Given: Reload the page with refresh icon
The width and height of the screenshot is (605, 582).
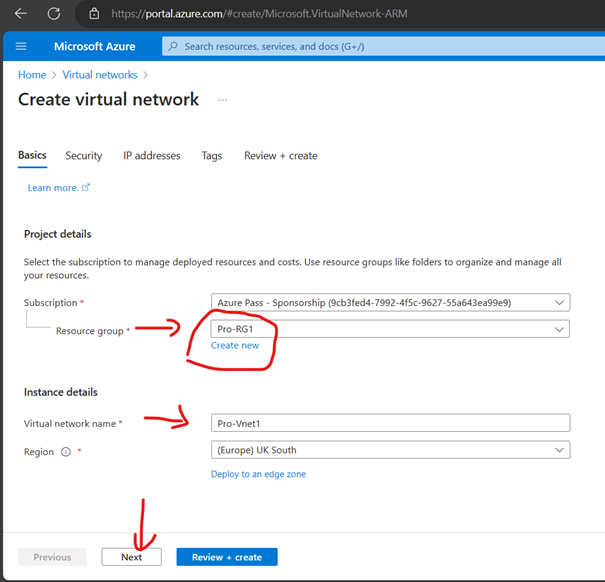Looking at the screenshot, I should (53, 14).
